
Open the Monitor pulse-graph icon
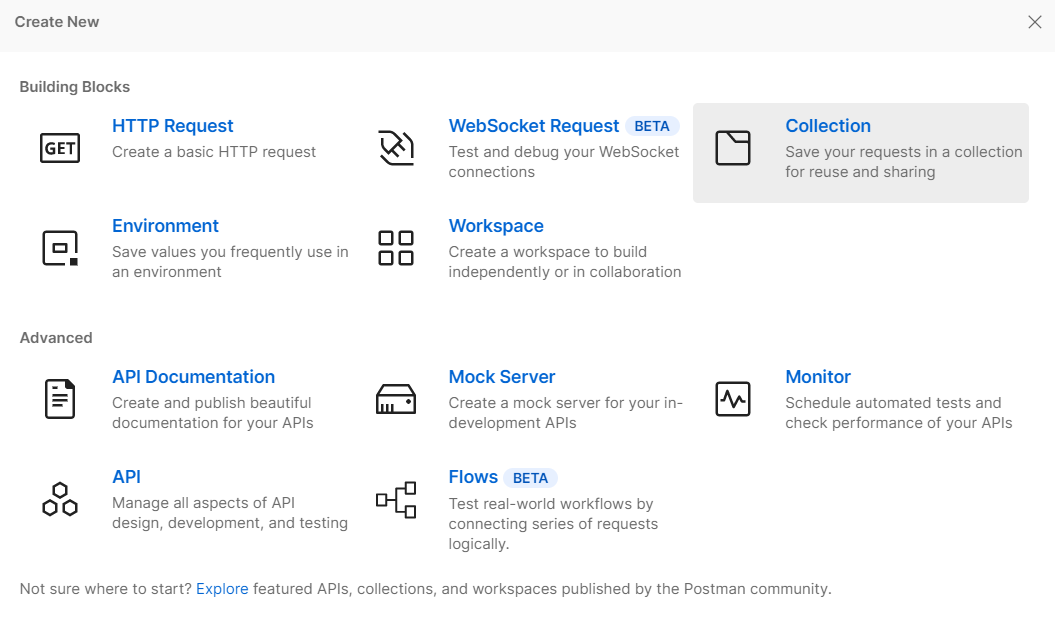[x=732, y=399]
